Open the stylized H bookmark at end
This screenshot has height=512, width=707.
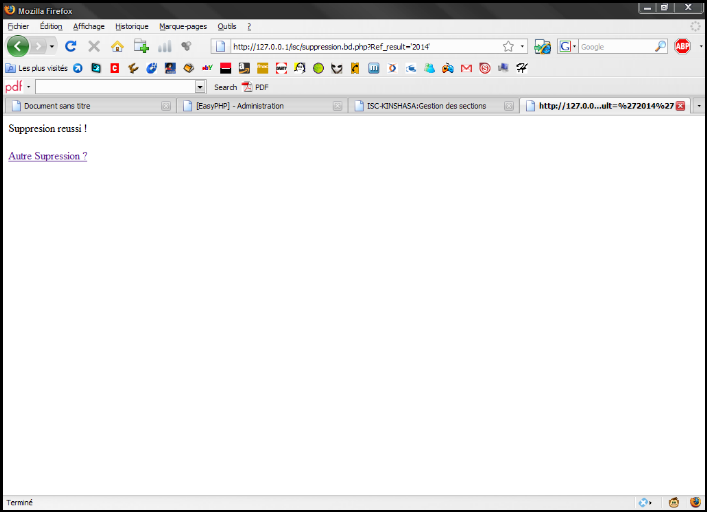point(522,68)
